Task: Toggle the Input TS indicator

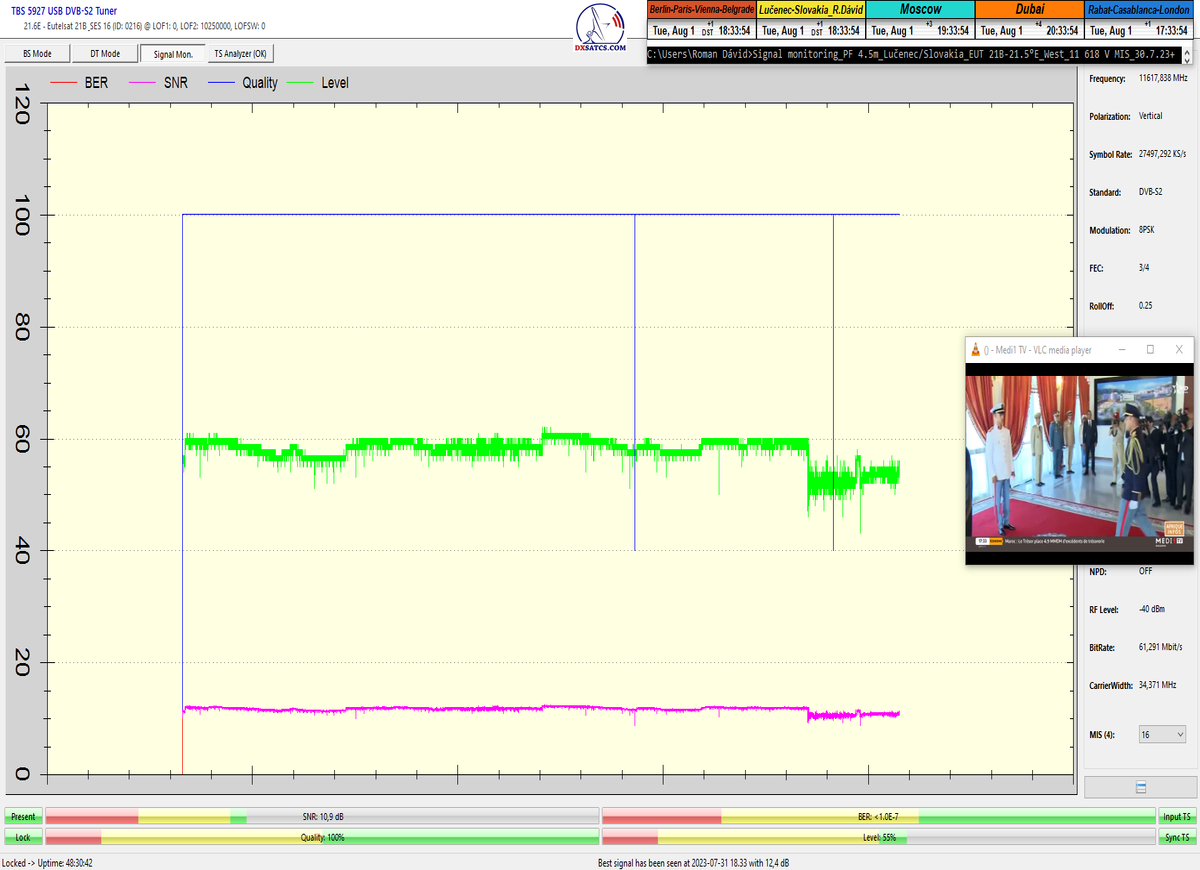Action: pyautogui.click(x=1176, y=817)
